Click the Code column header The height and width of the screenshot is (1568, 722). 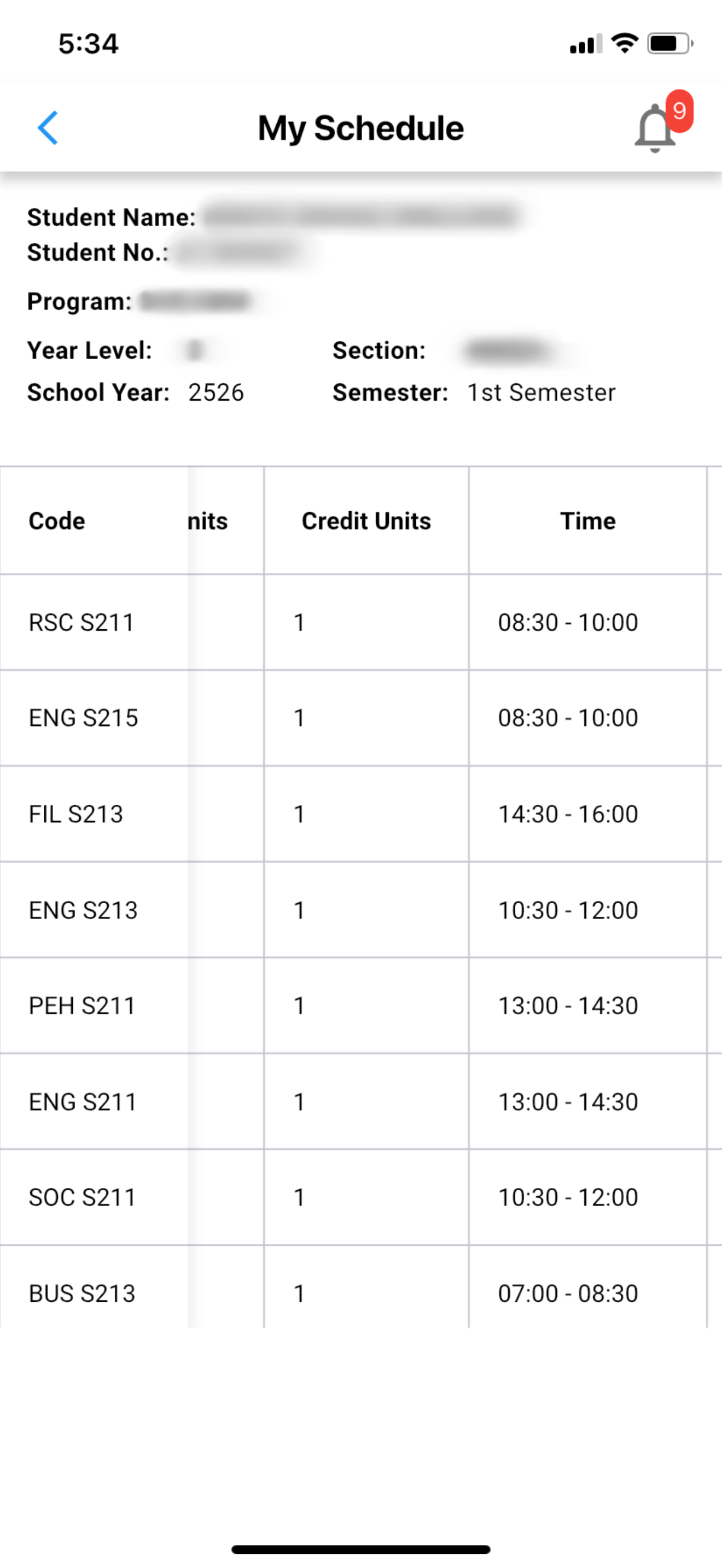click(57, 521)
